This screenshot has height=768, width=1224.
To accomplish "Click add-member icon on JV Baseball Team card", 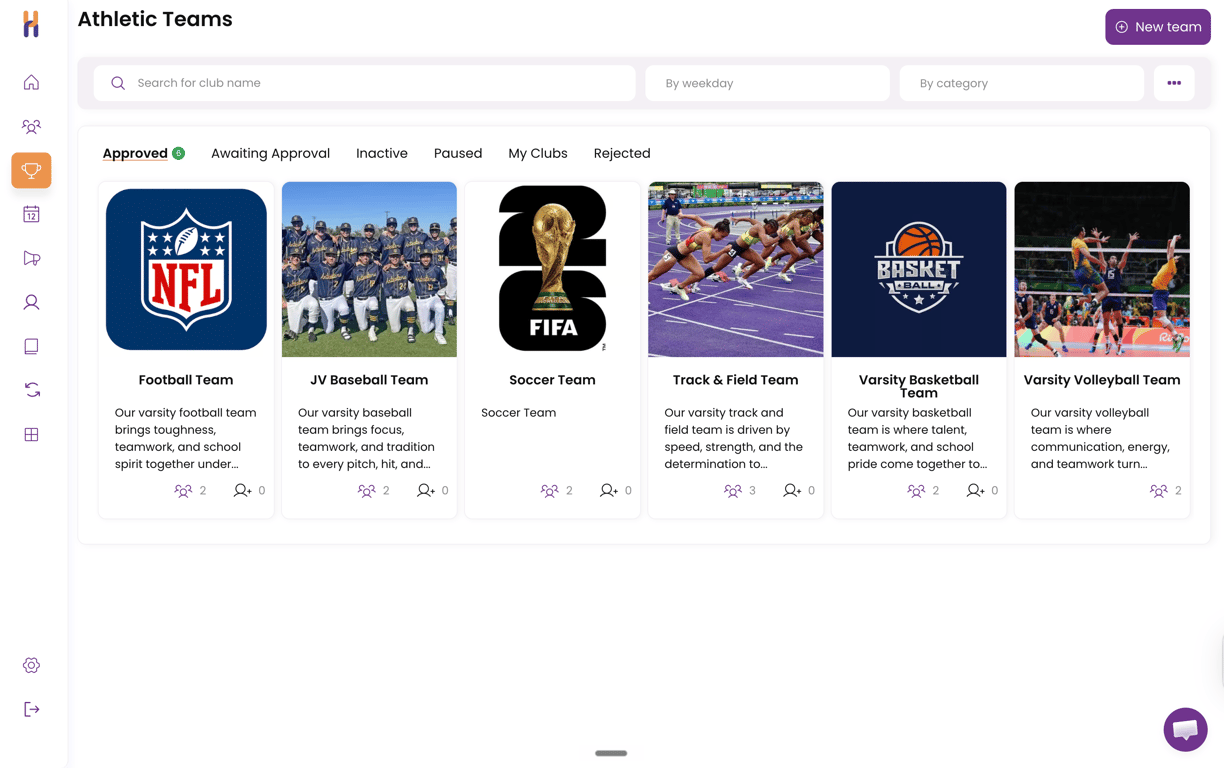I will coord(425,491).
